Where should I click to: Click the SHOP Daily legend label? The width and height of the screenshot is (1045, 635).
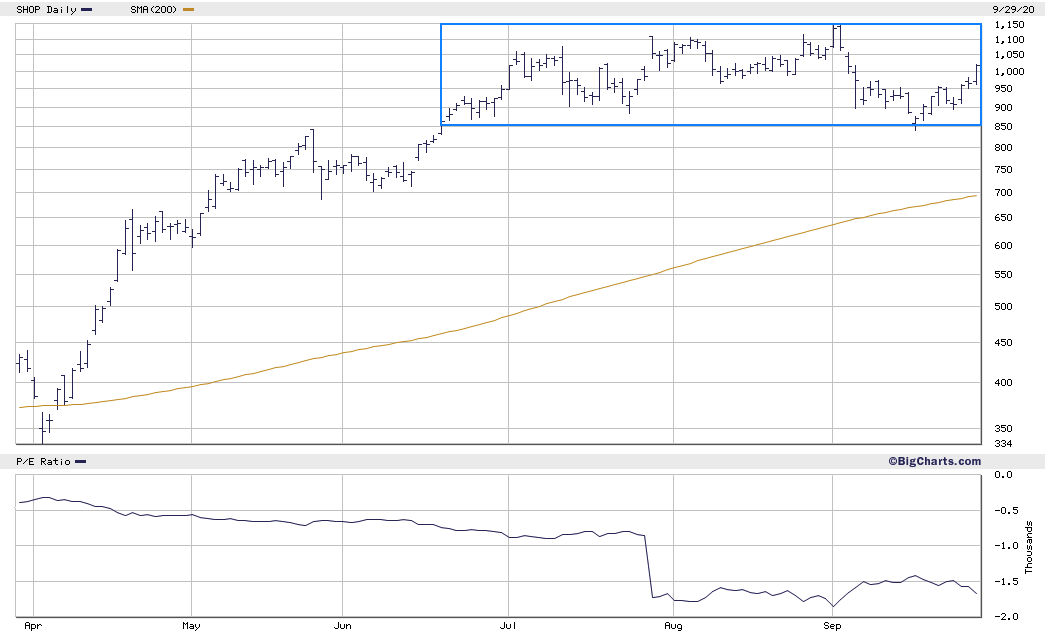[x=47, y=9]
